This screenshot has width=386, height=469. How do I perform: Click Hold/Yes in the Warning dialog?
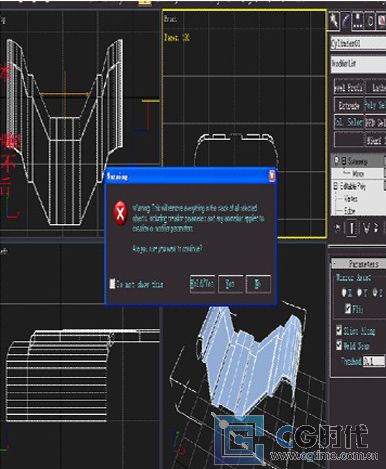202,284
